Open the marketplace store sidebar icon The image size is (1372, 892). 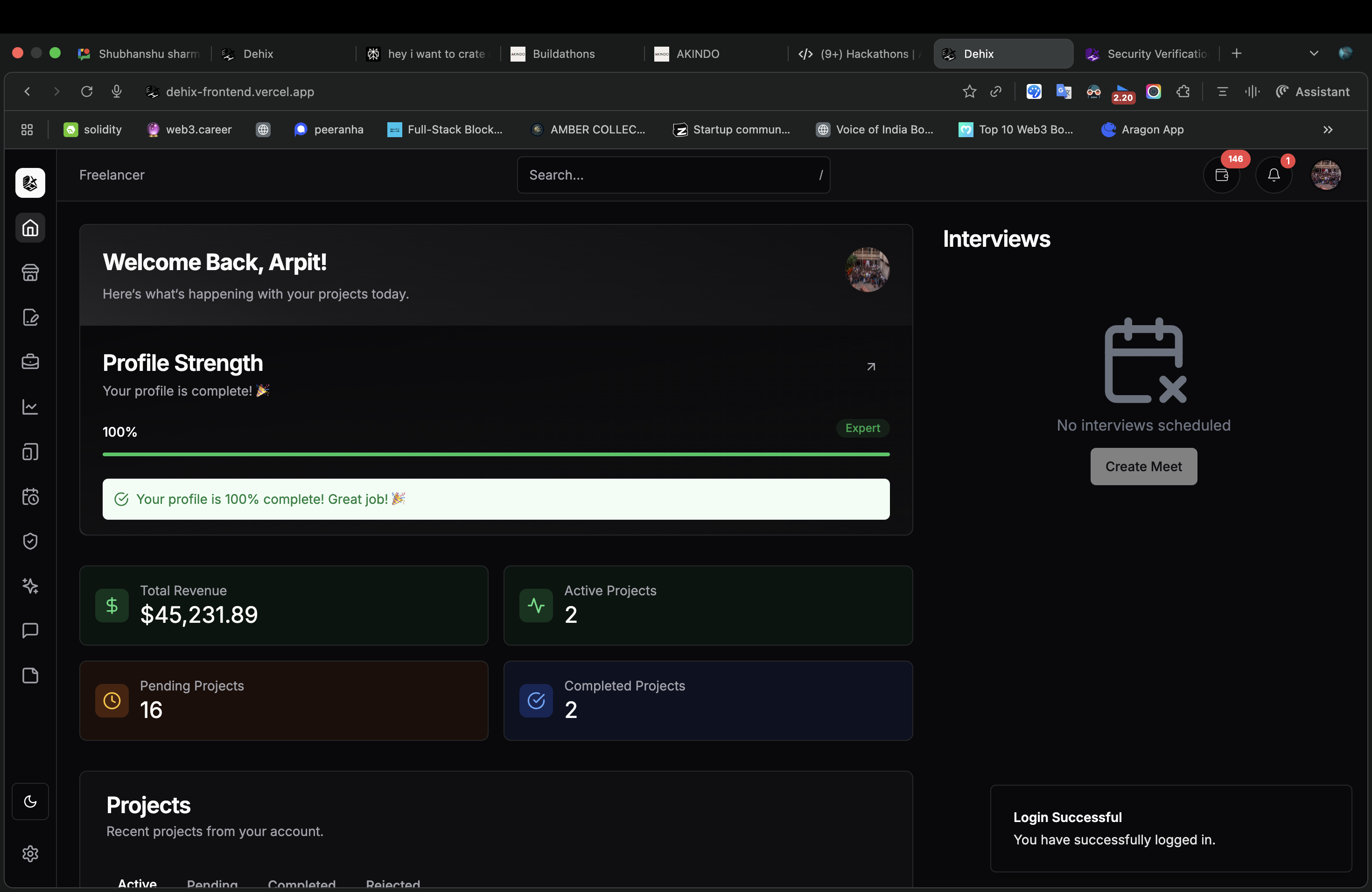pos(30,272)
